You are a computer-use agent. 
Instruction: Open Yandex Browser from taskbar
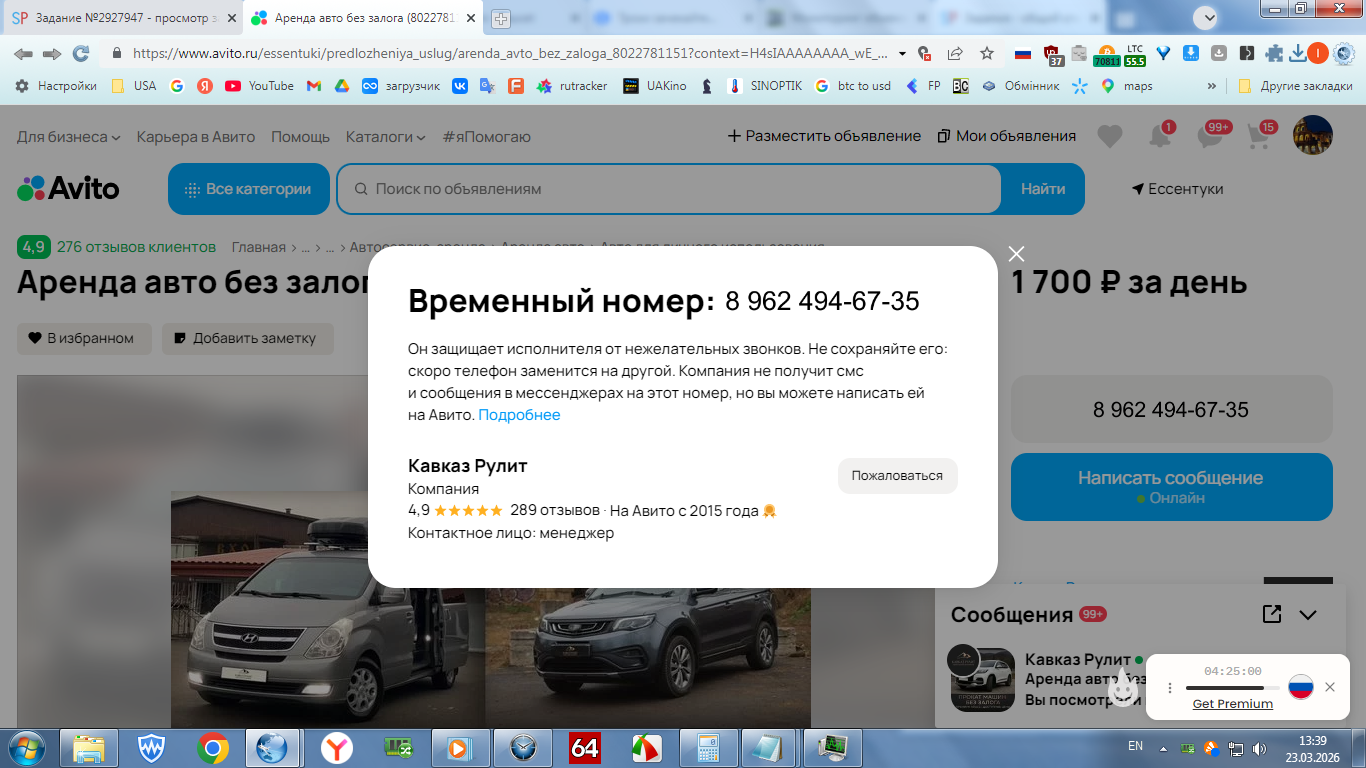[336, 747]
